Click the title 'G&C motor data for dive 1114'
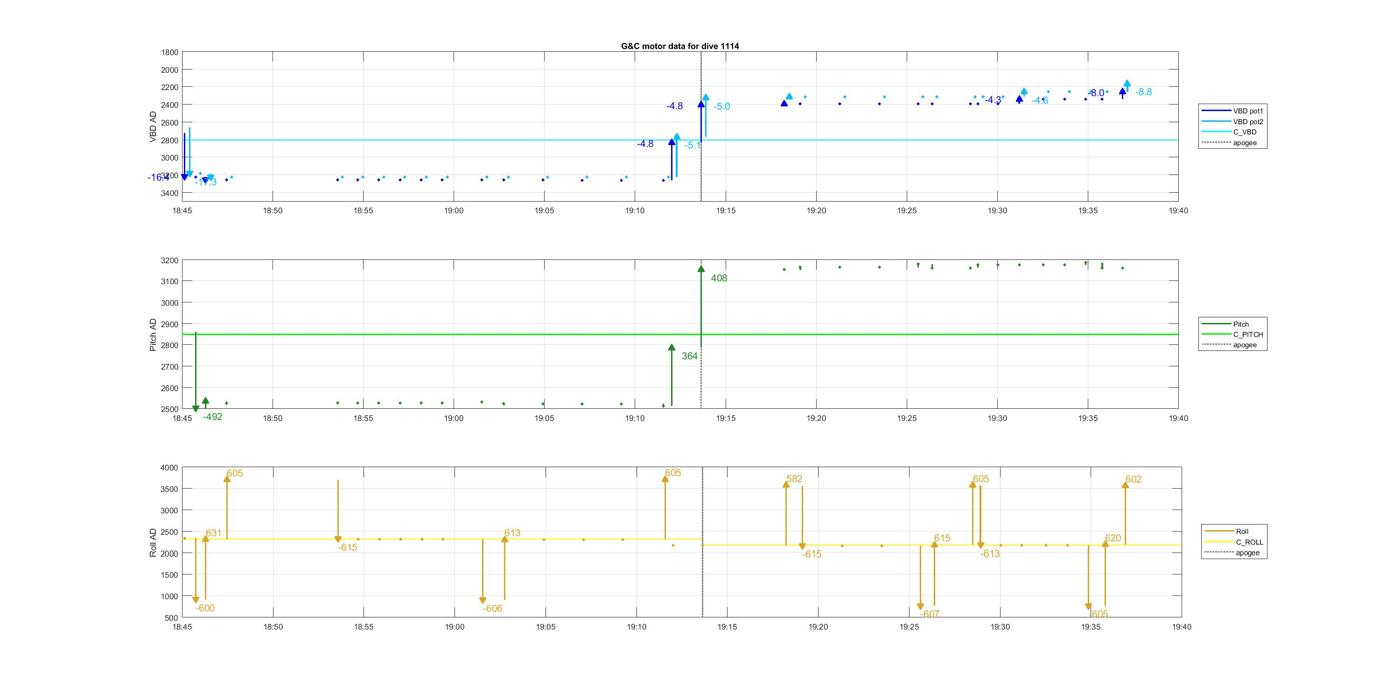Viewport: 1400px width, 693px height. point(680,46)
